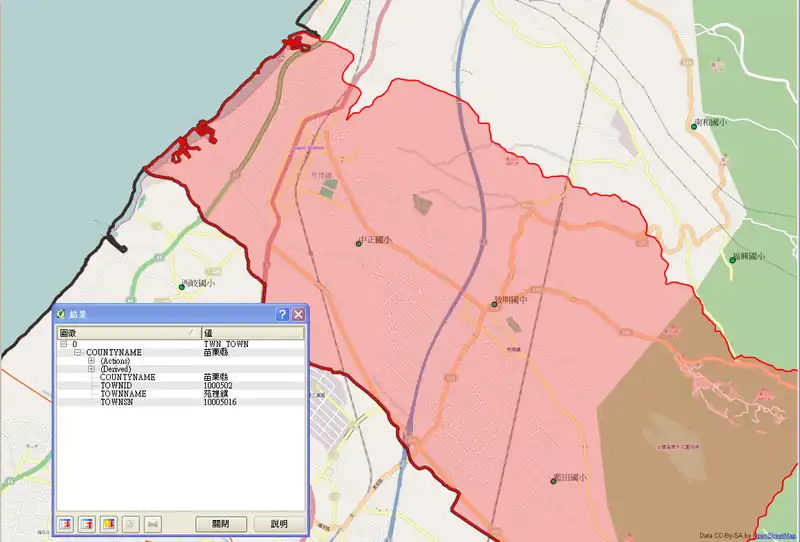This screenshot has height=542, width=800.
Task: Collapse the layer 0 tree node
Action: point(64,344)
